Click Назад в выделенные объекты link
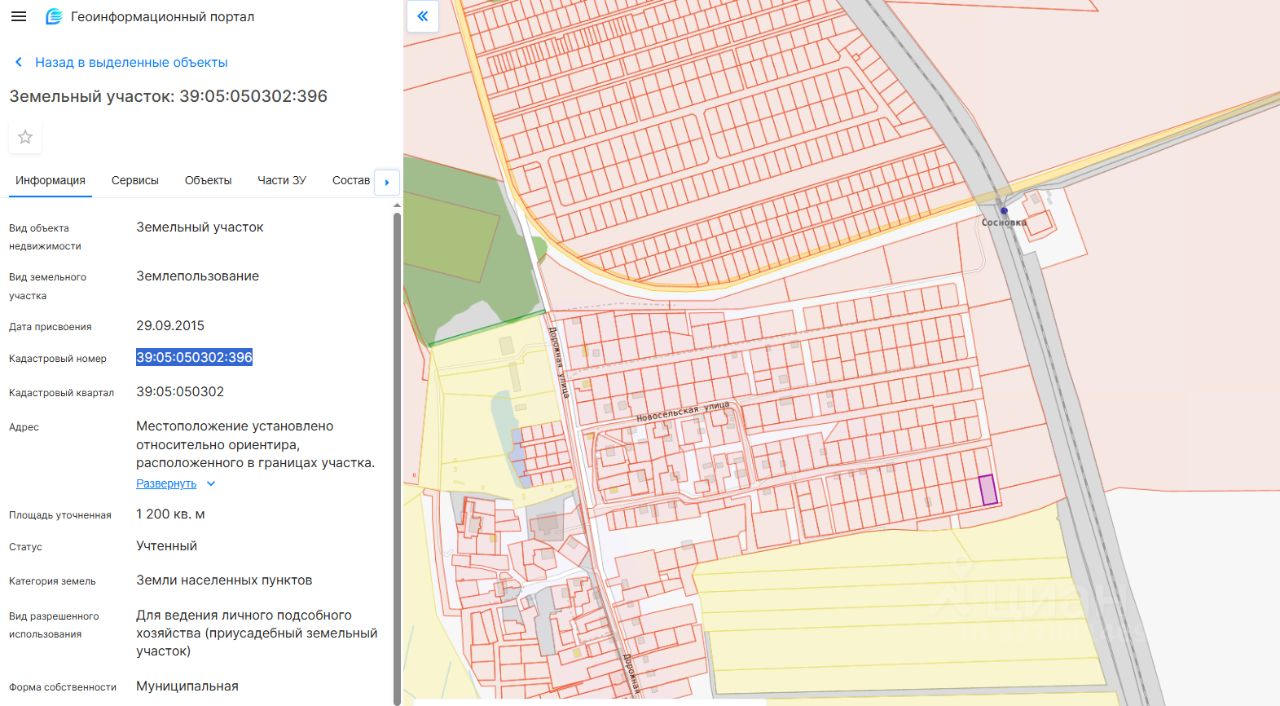 (131, 62)
